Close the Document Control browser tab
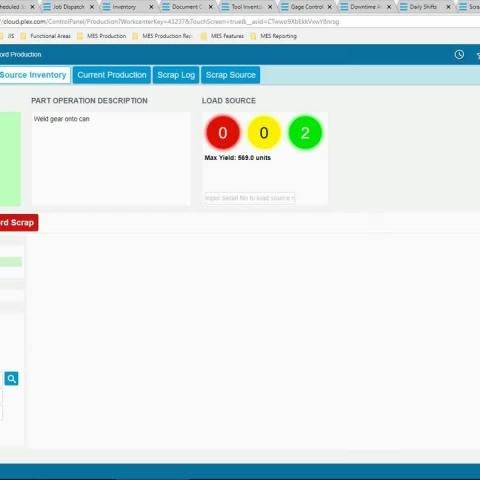The width and height of the screenshot is (480, 480). tap(211, 7)
